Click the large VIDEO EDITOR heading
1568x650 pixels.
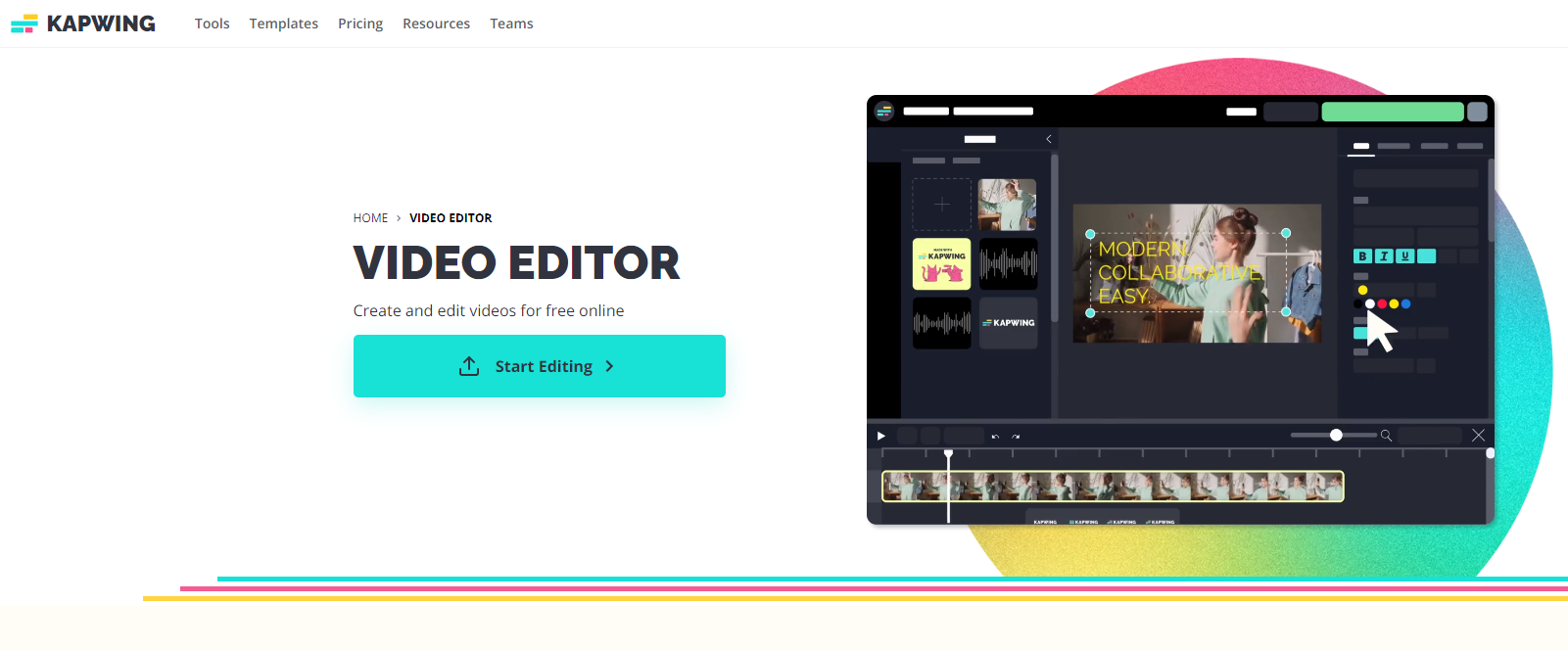[x=516, y=262]
